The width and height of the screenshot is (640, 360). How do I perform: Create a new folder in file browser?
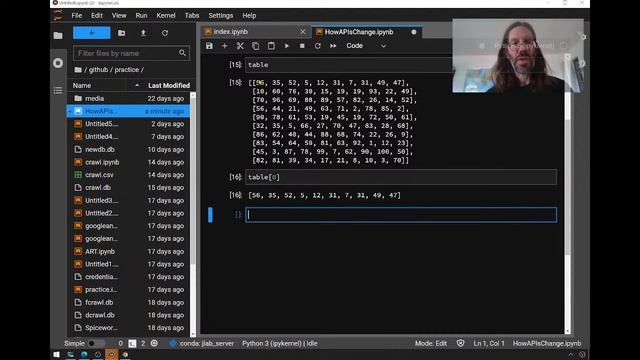point(122,33)
